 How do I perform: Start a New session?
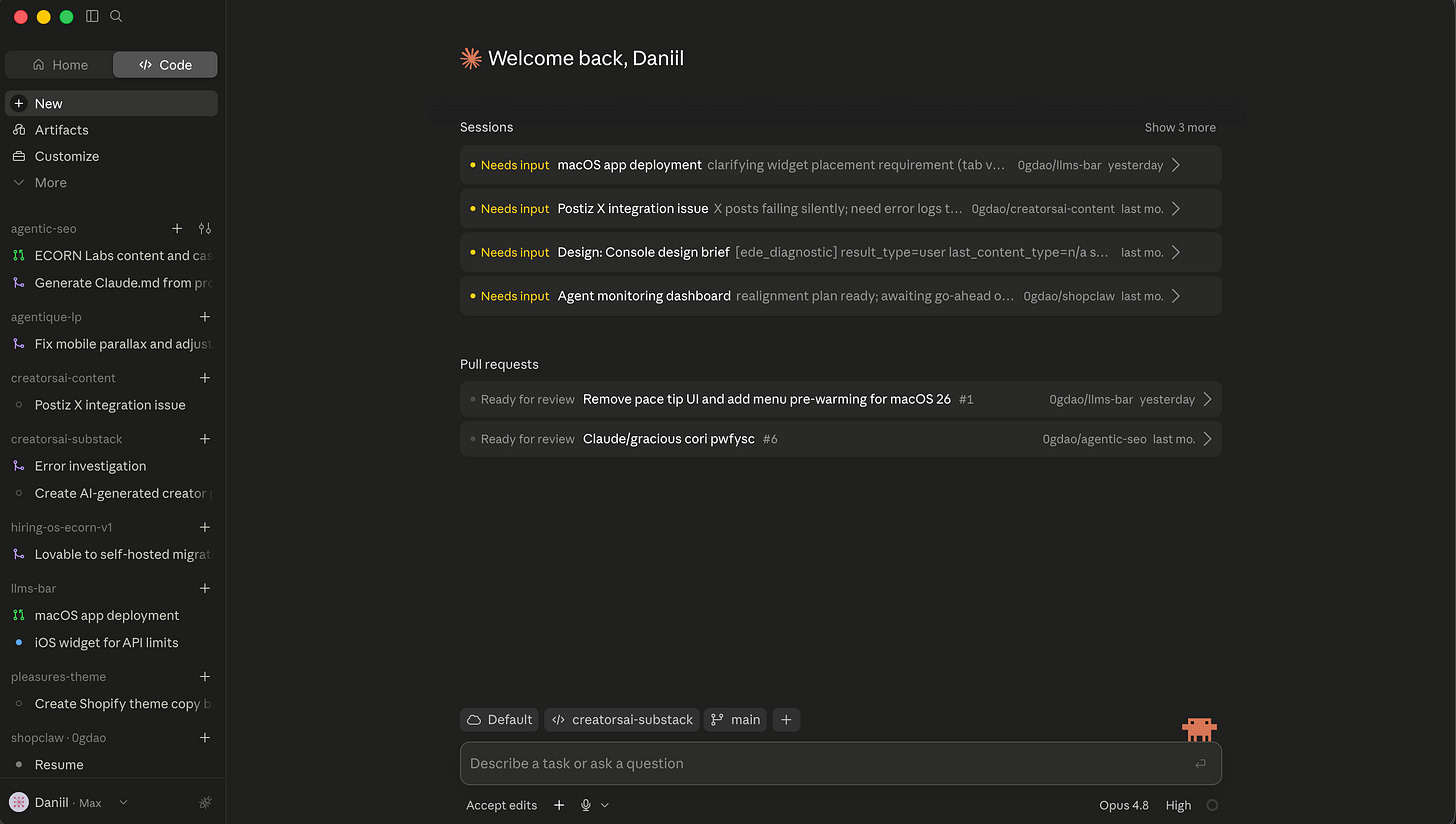111,103
